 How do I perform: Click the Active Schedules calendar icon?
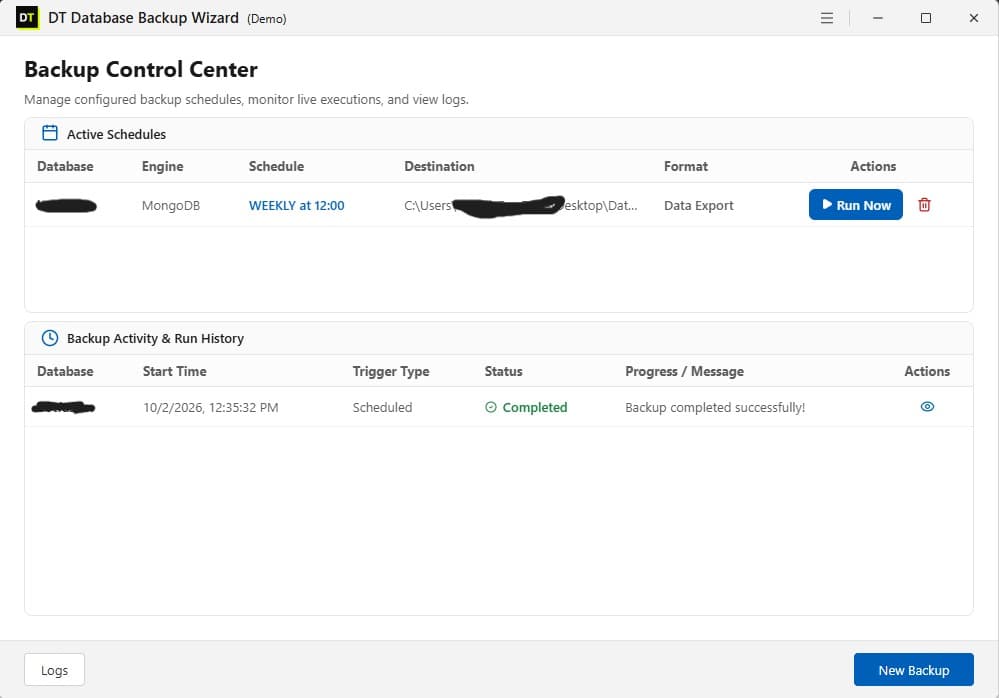(x=50, y=133)
